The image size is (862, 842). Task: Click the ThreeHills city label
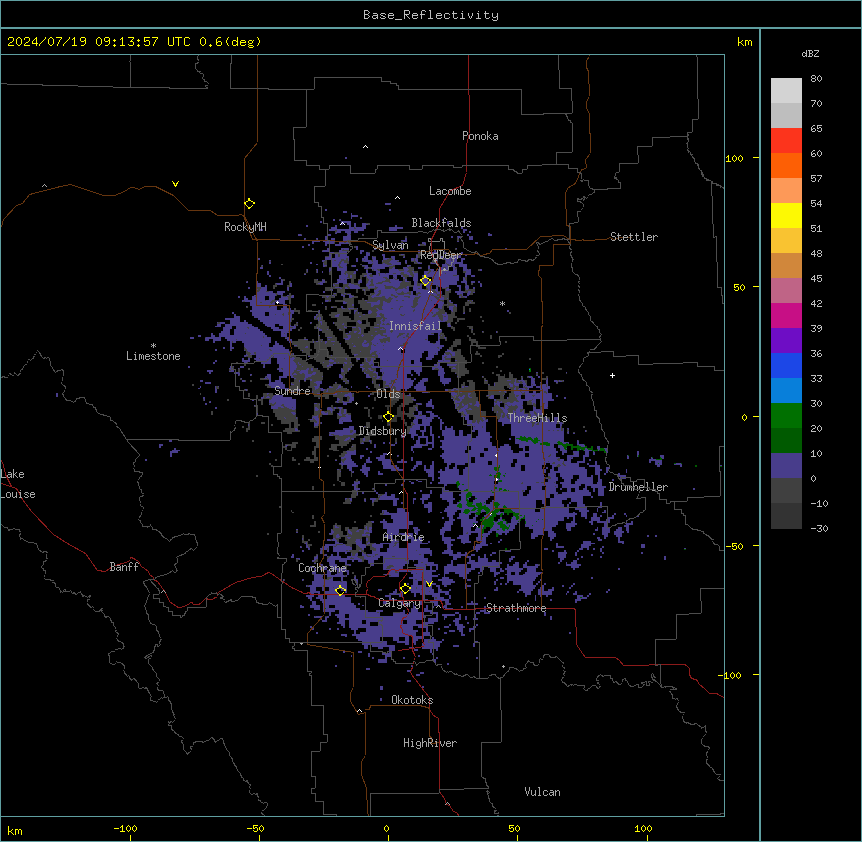point(537,418)
